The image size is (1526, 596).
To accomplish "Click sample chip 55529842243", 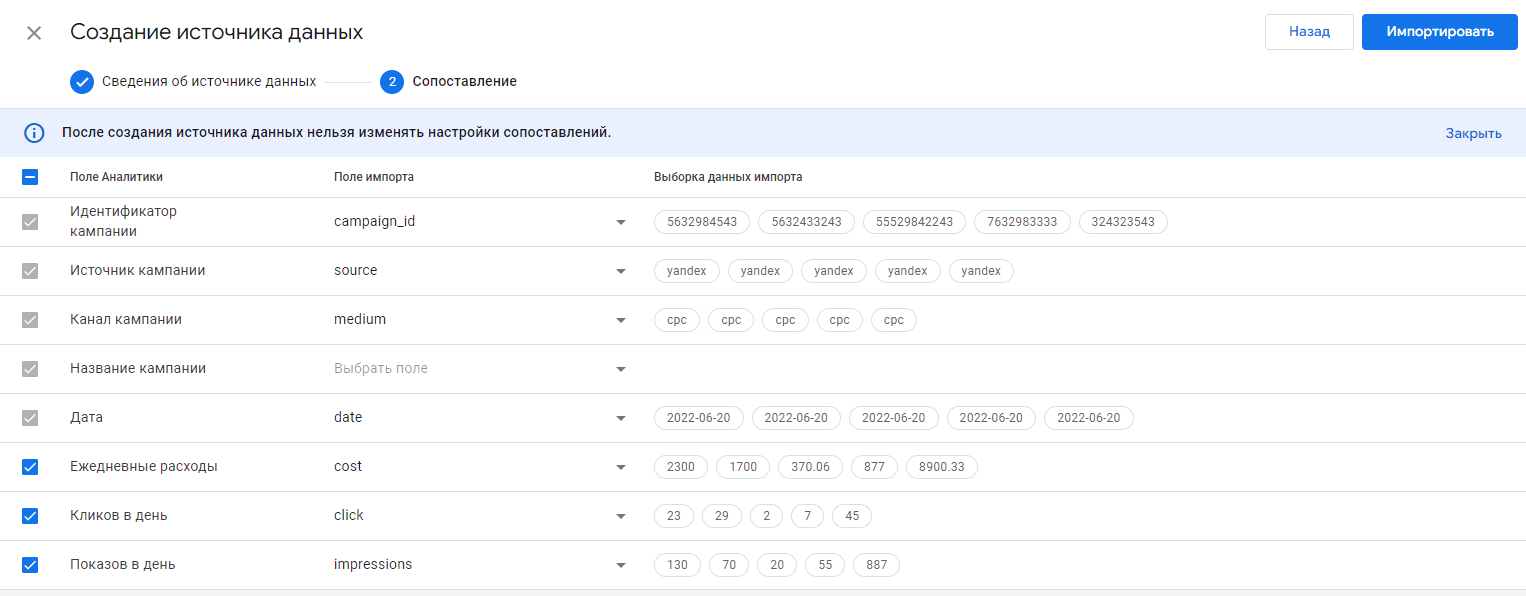I will tap(914, 222).
